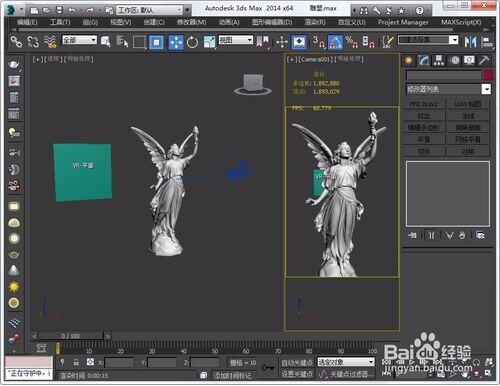Activate the Select and Rotate tool
Image resolution: width=500 pixels, height=386 pixels.
tap(192, 42)
